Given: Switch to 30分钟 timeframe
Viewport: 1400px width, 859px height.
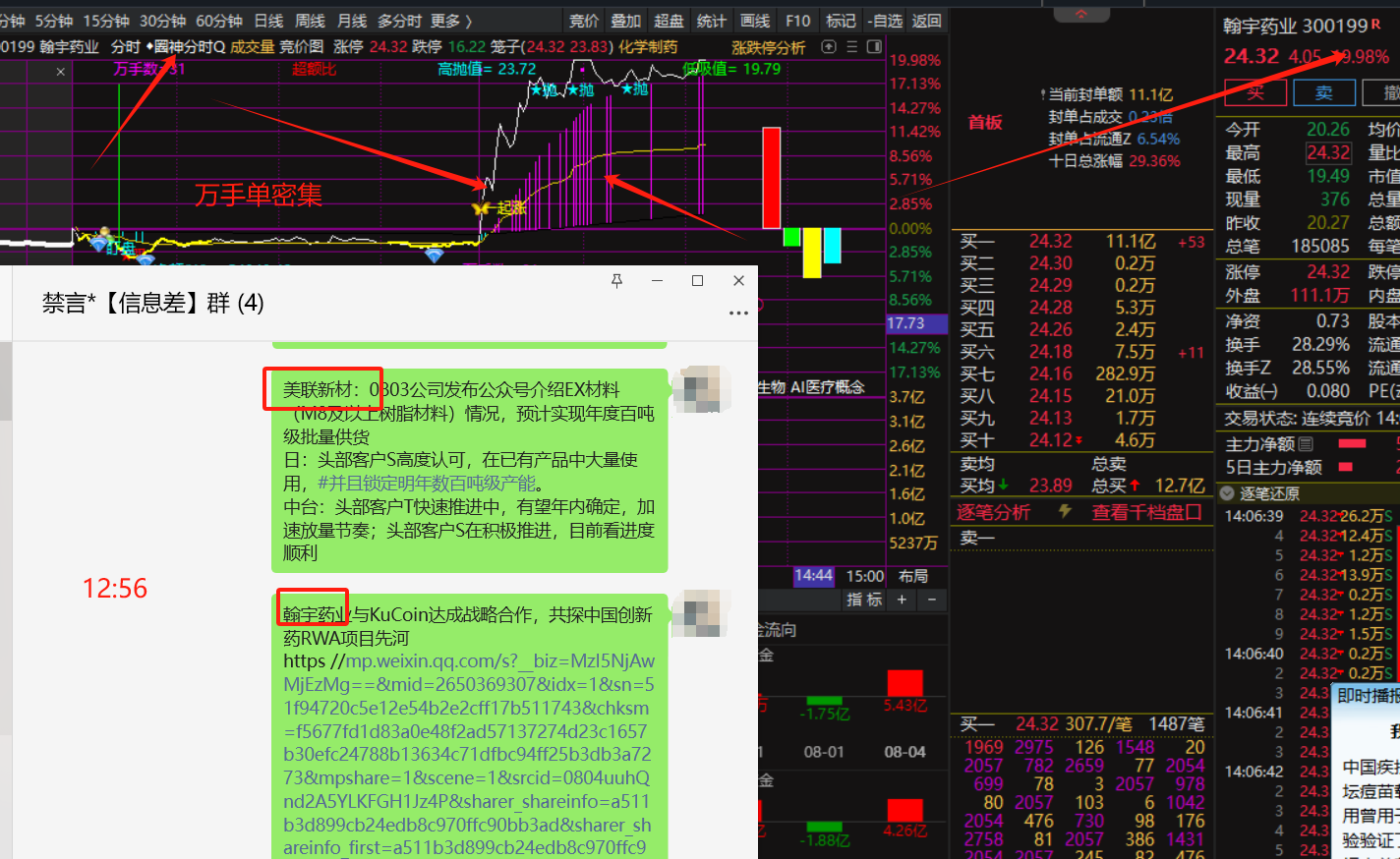Looking at the screenshot, I should [x=163, y=21].
